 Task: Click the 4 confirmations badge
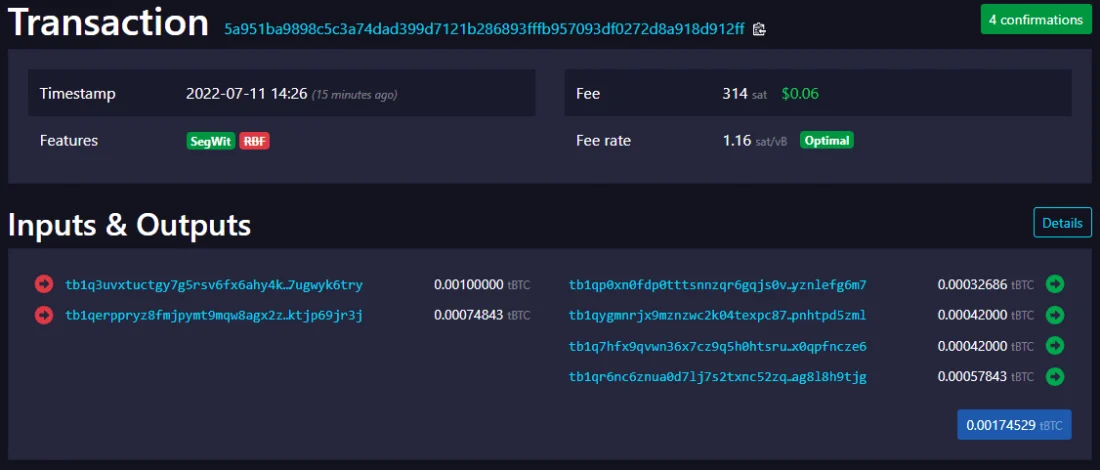point(1035,19)
